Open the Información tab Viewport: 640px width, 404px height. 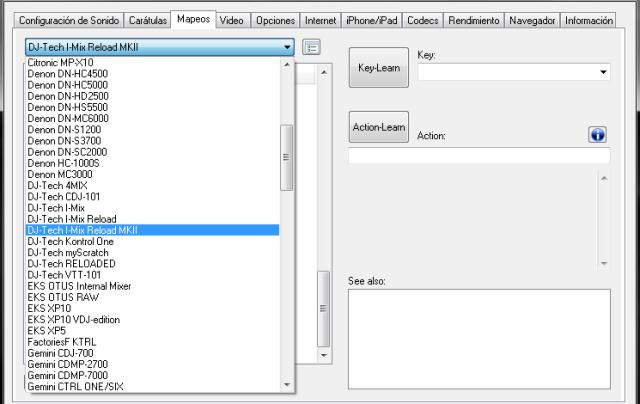click(589, 20)
